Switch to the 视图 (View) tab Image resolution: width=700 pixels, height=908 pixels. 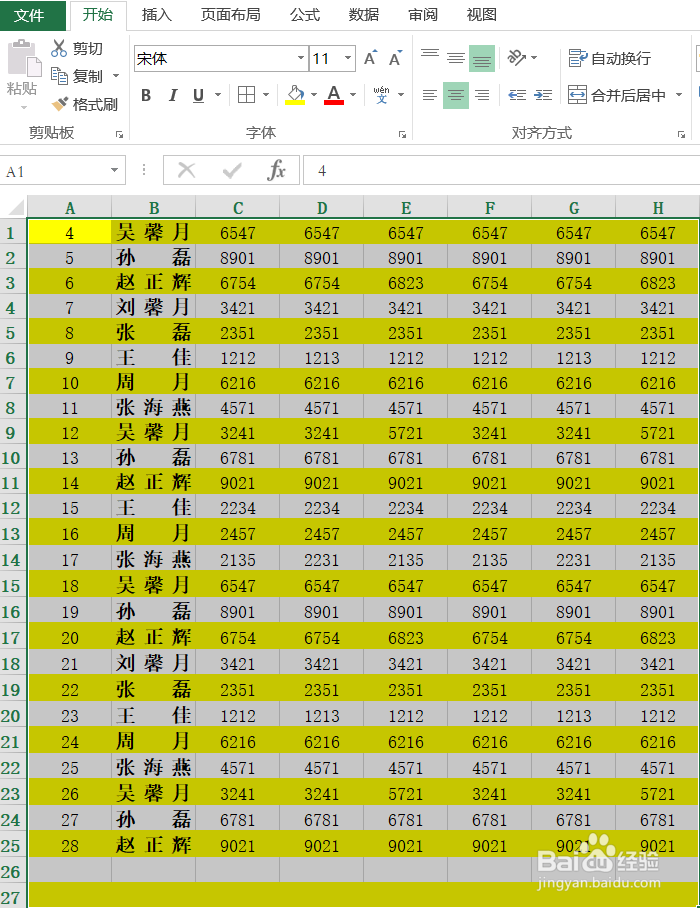(482, 14)
